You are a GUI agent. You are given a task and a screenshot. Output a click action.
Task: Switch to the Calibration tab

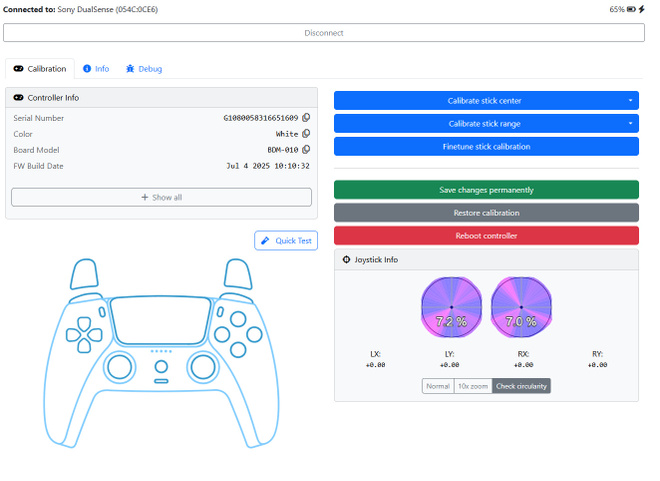point(40,69)
